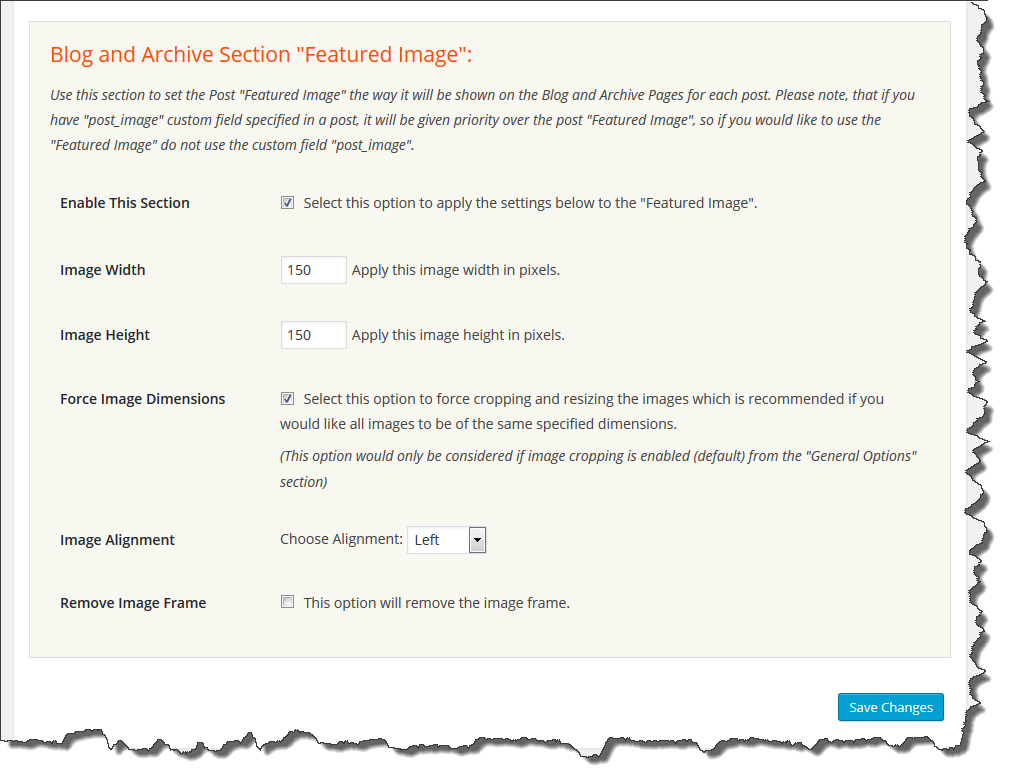Click the 'Enable This Section' label
This screenshot has height=777, width=1010.
pyautogui.click(x=125, y=203)
